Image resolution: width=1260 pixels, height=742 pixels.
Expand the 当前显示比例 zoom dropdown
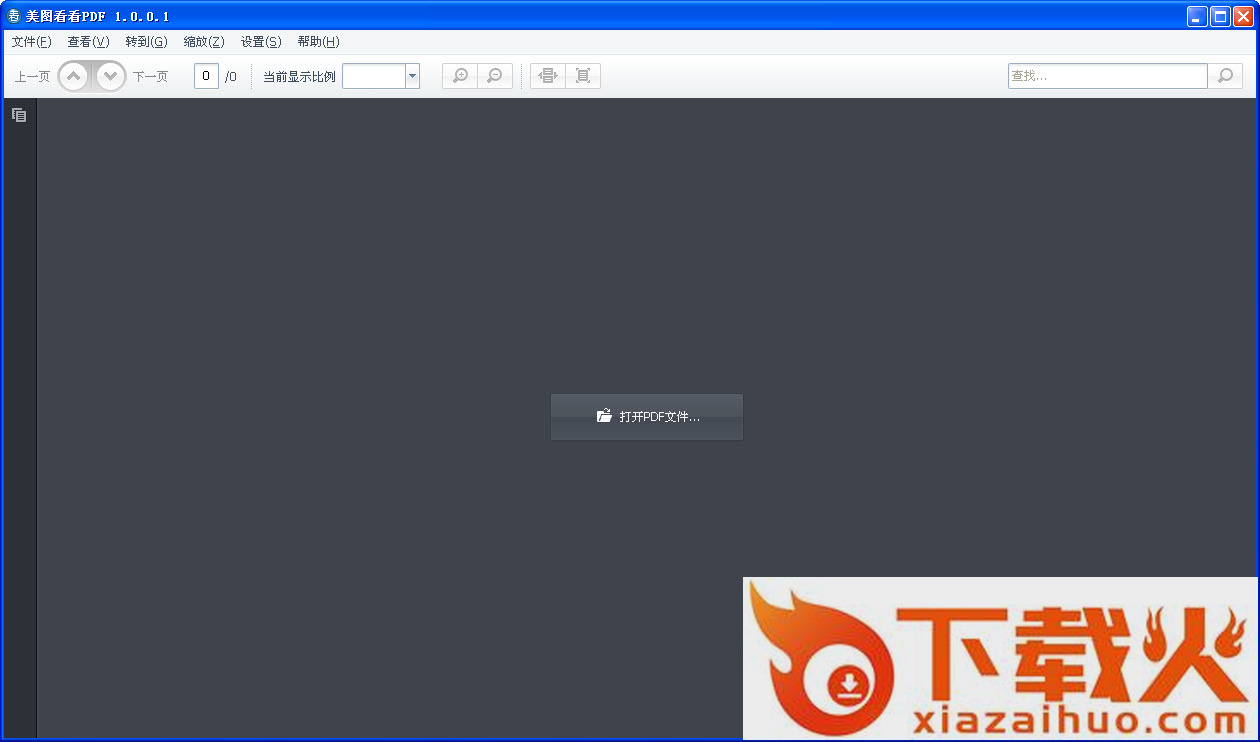[412, 76]
